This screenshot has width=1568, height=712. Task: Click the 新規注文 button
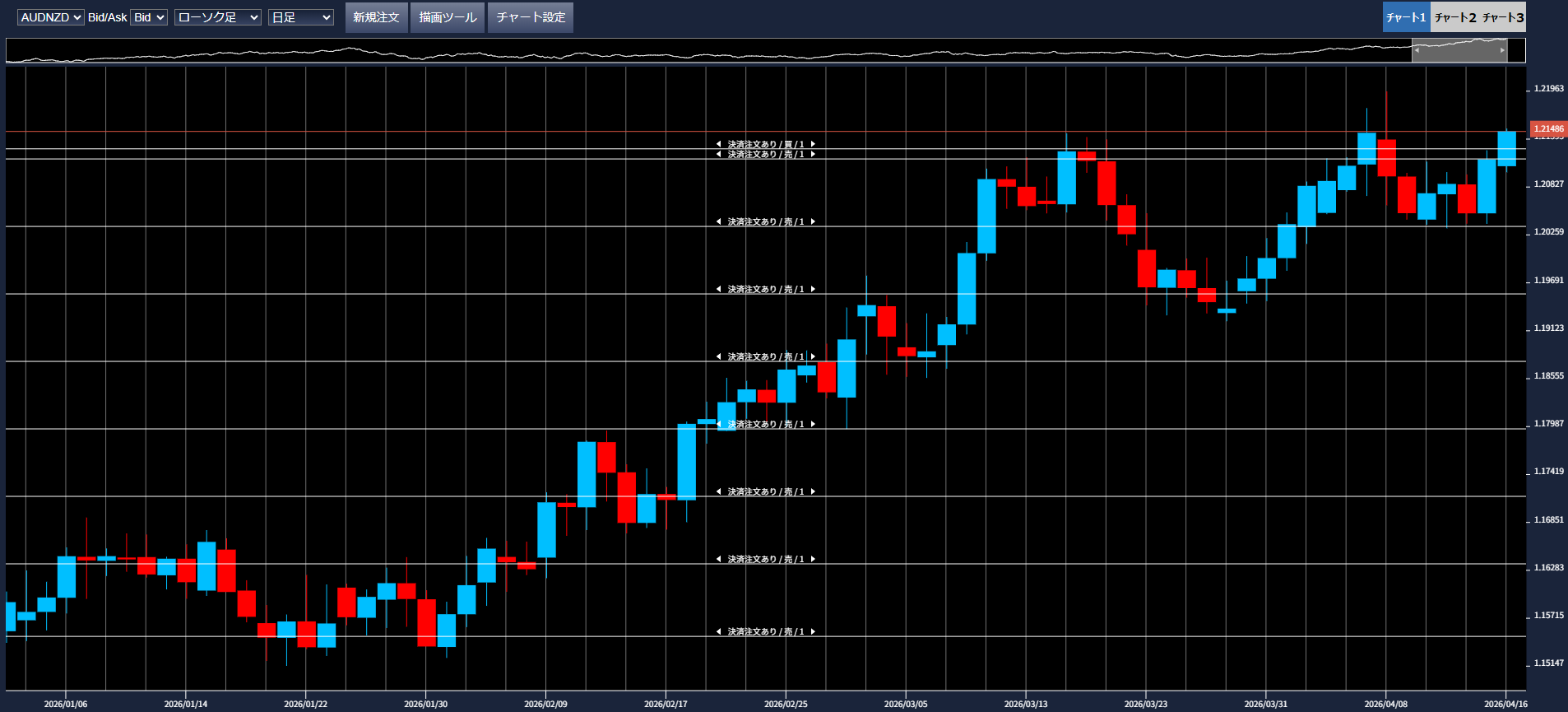(x=376, y=17)
